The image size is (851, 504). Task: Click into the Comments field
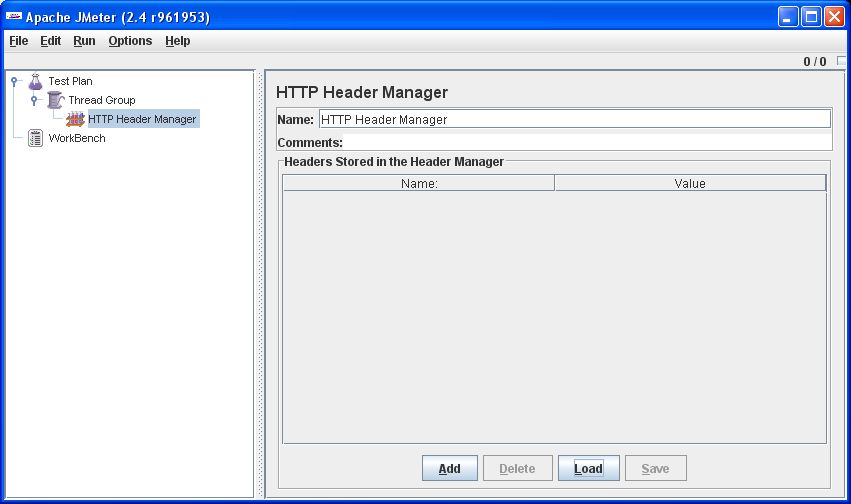click(x=586, y=142)
